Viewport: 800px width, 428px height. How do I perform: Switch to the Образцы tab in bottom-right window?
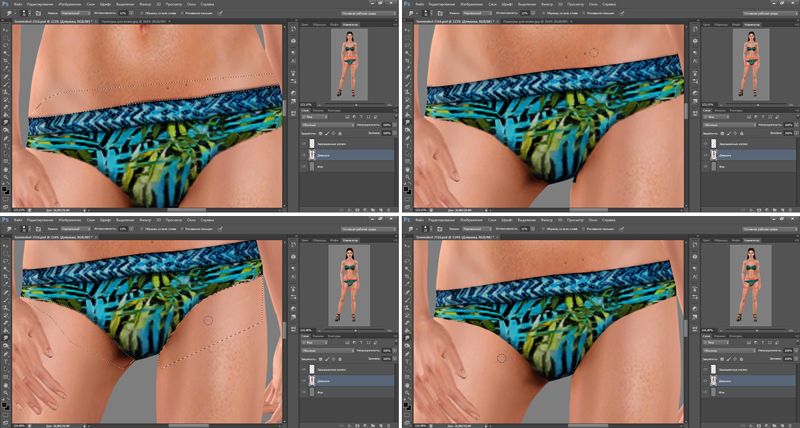[x=721, y=241]
